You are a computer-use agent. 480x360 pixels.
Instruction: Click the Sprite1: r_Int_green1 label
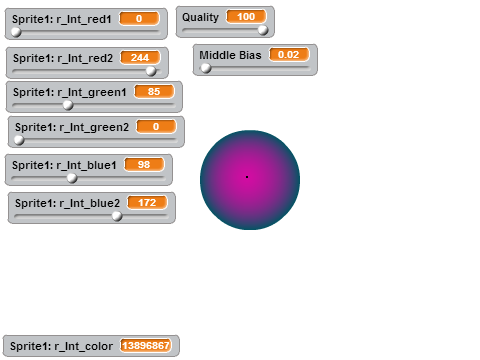[x=70, y=92]
